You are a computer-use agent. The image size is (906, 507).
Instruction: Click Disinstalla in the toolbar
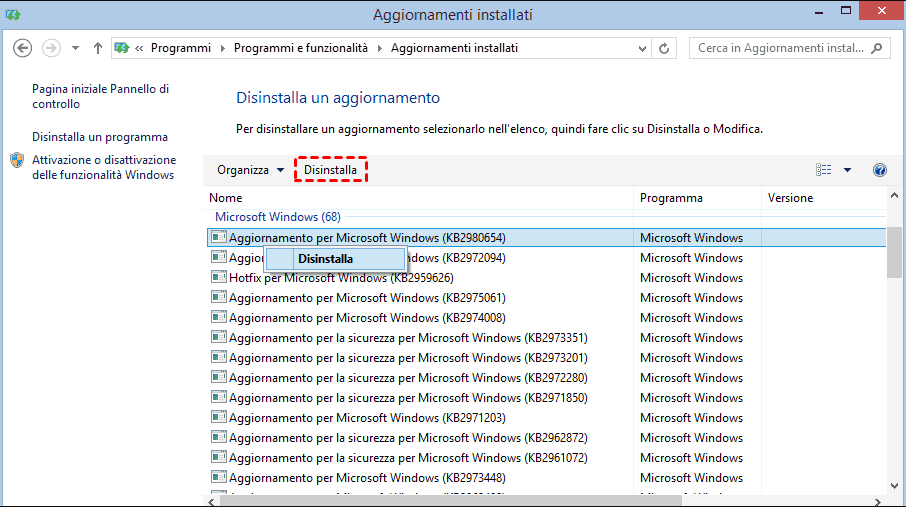331,170
